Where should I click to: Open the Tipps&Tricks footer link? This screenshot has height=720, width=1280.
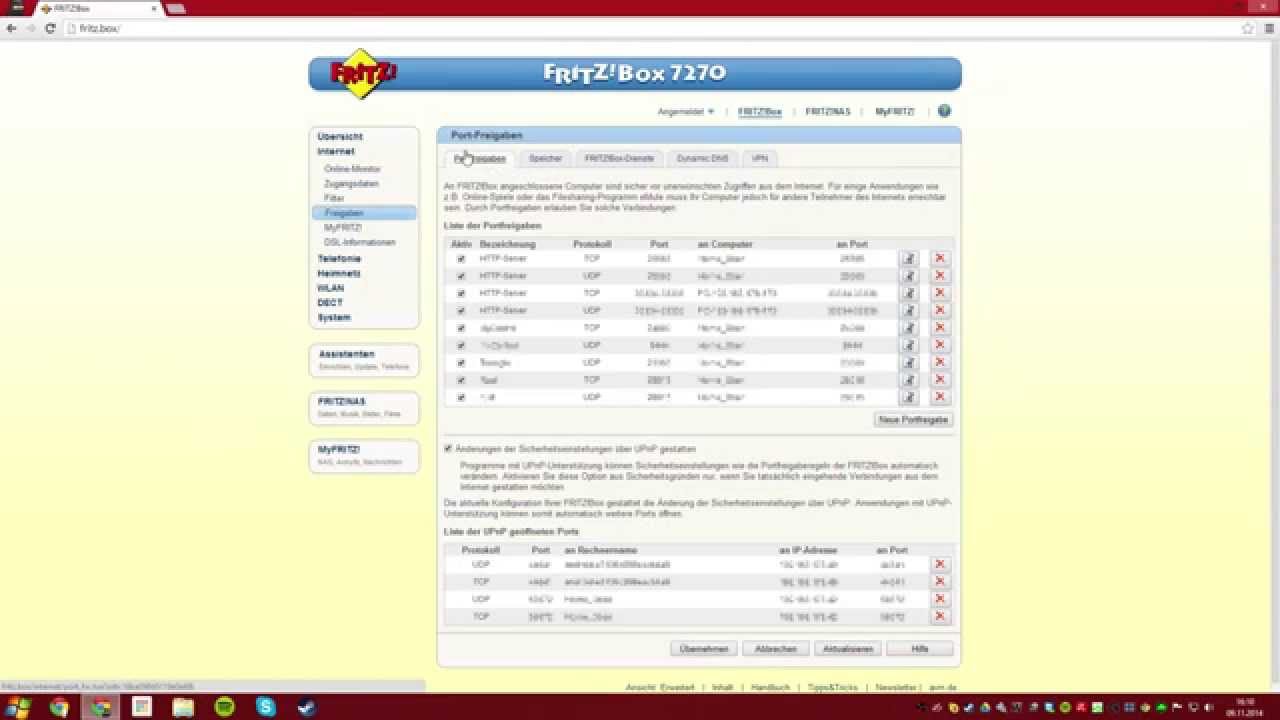833,688
